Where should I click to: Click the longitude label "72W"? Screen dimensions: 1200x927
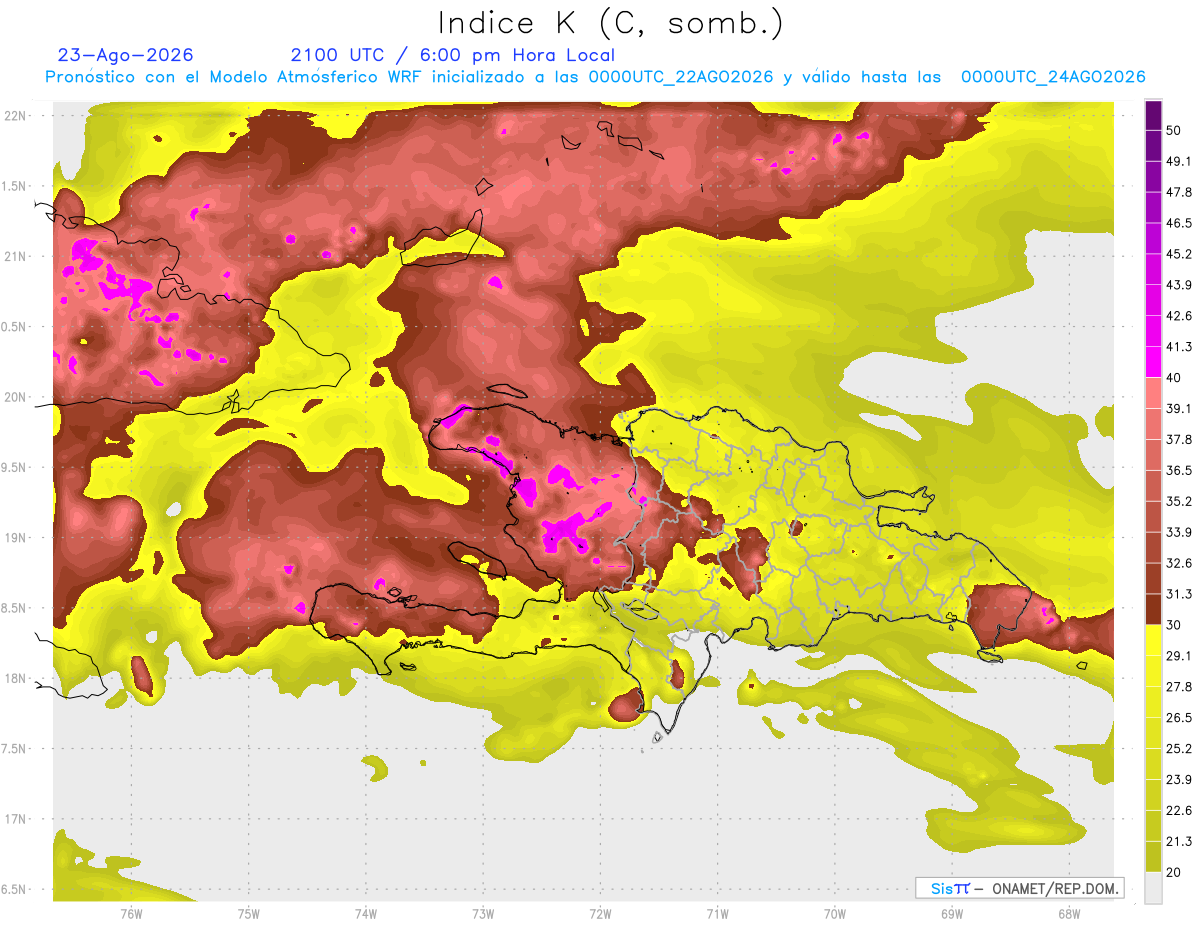click(600, 914)
